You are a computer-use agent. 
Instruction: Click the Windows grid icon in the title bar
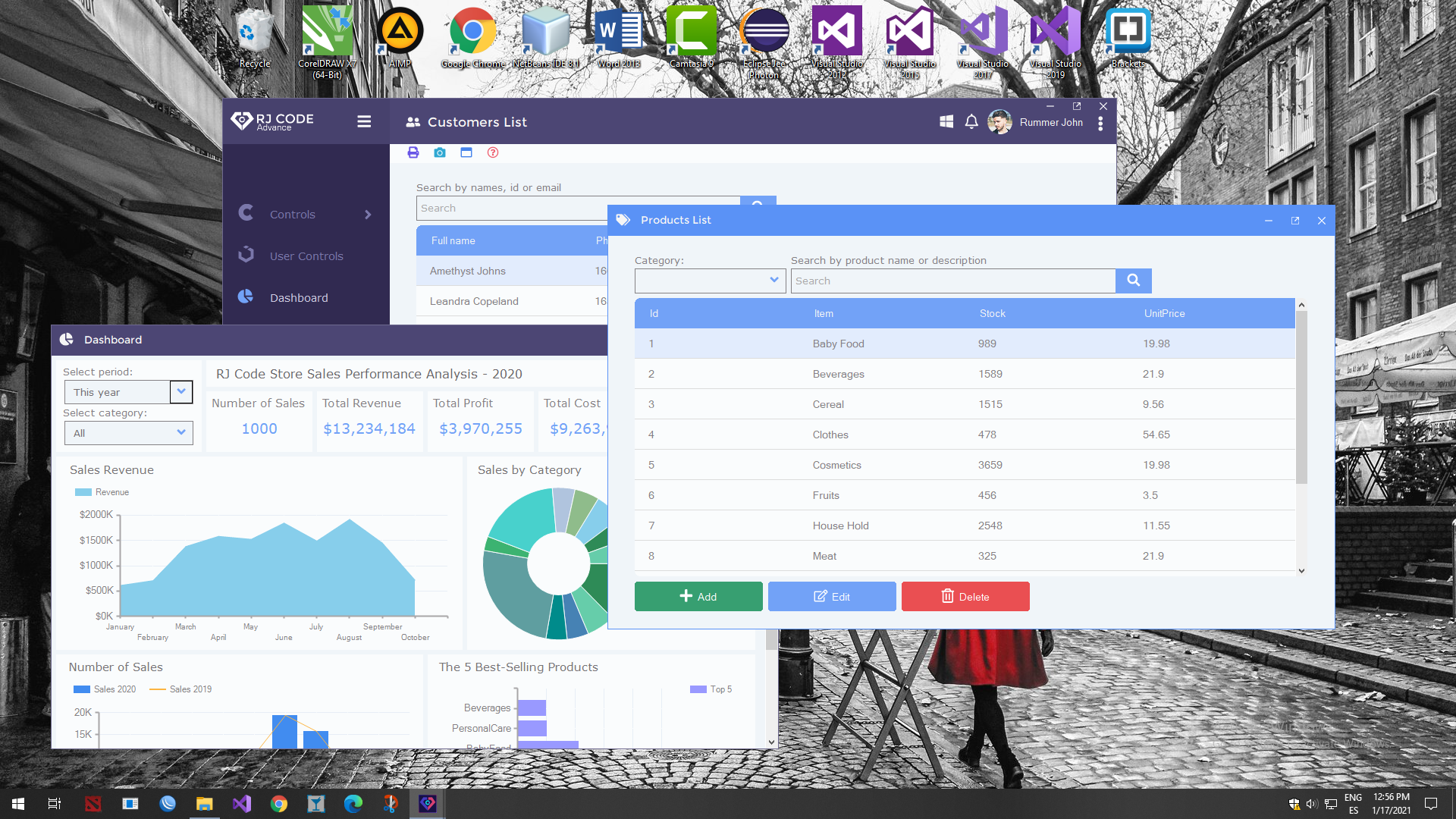pos(946,121)
